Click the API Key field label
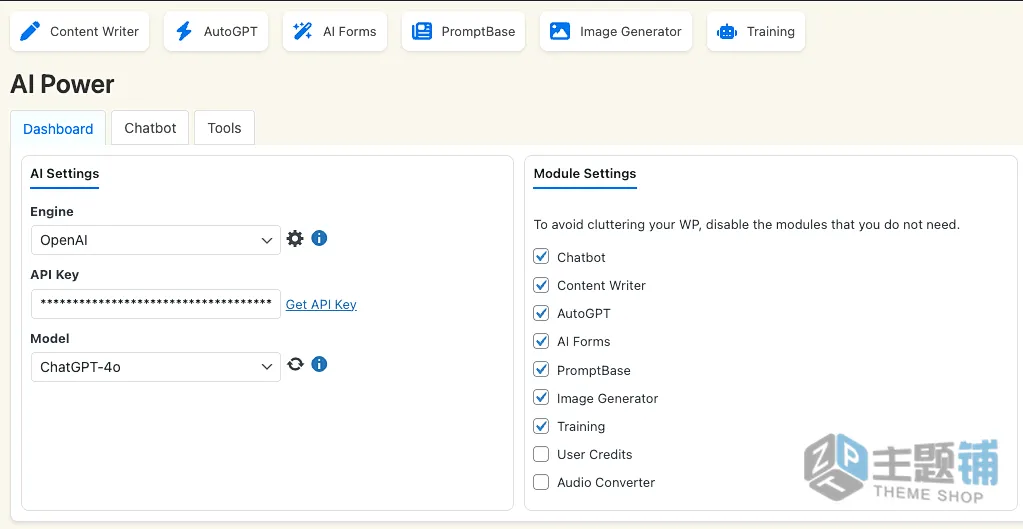This screenshot has width=1023, height=529. tap(55, 275)
